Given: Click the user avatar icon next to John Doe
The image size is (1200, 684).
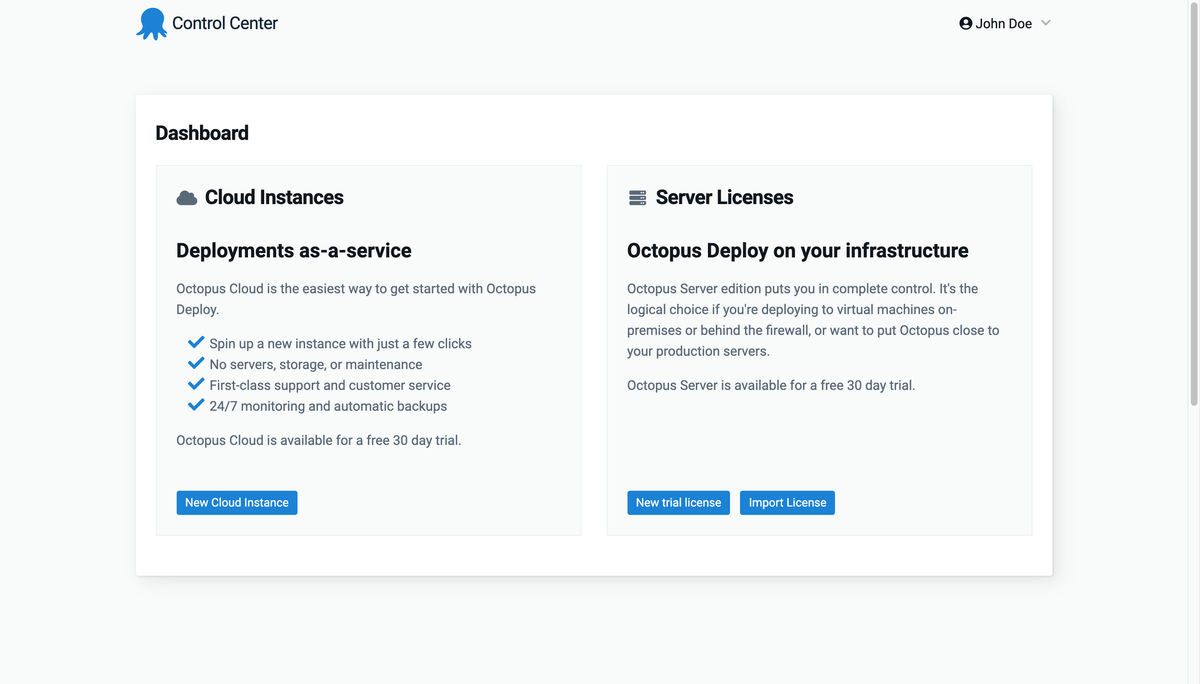Looking at the screenshot, I should (965, 22).
